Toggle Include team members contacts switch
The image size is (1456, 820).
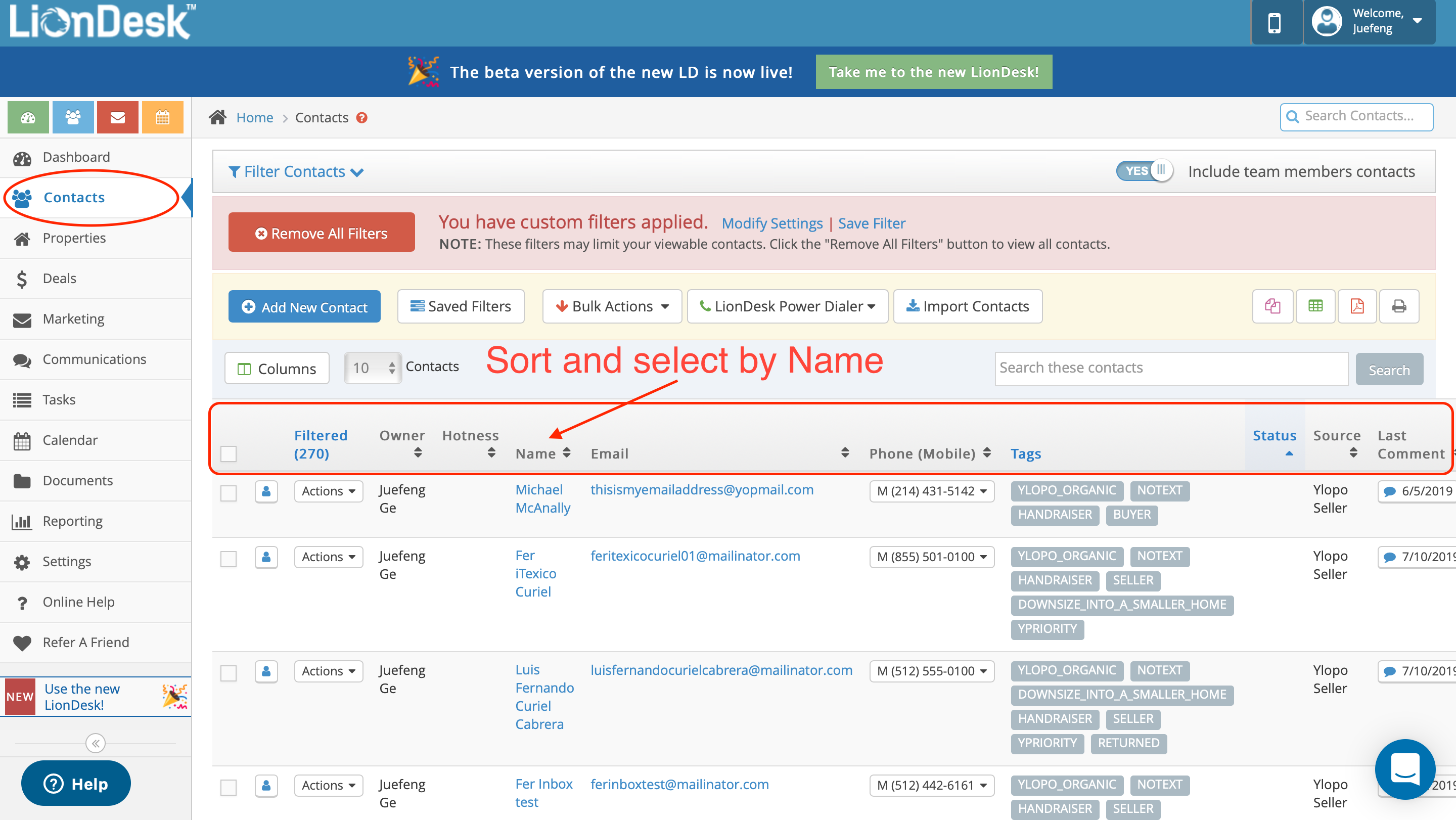pyautogui.click(x=1144, y=171)
